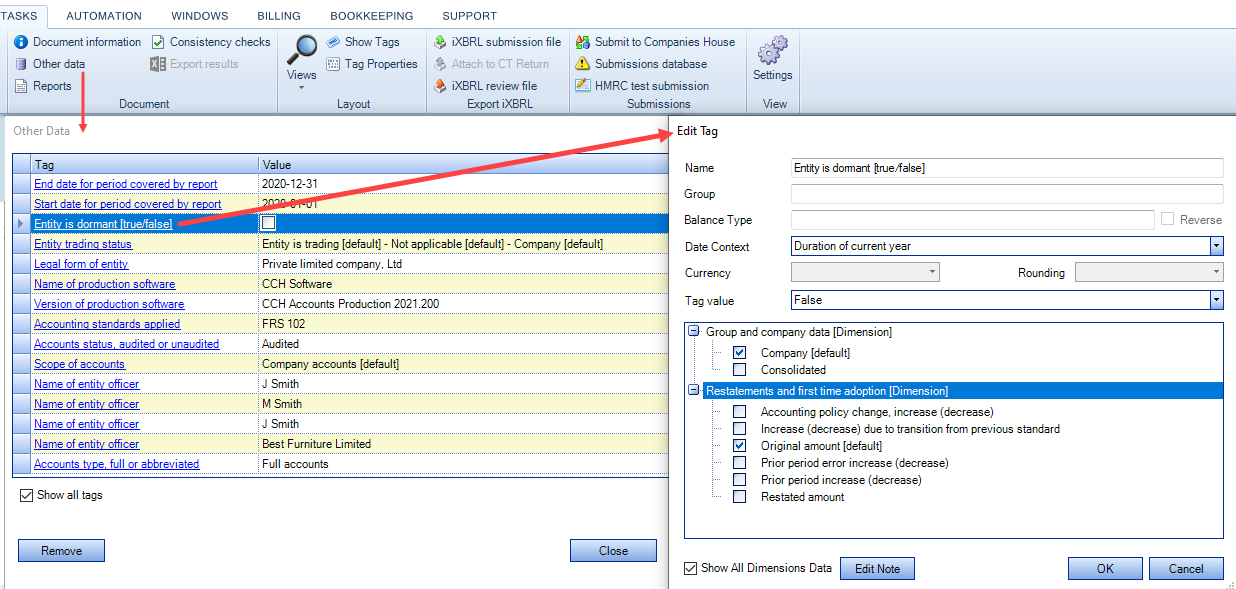Check the Consolidated dimension checkbox
Screen dimensions: 1236x589
coord(739,370)
